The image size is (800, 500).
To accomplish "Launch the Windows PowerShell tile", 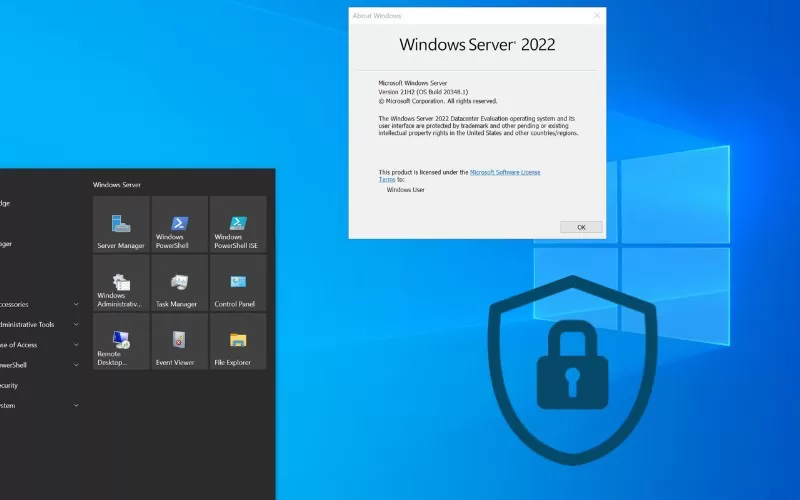I will pos(179,225).
